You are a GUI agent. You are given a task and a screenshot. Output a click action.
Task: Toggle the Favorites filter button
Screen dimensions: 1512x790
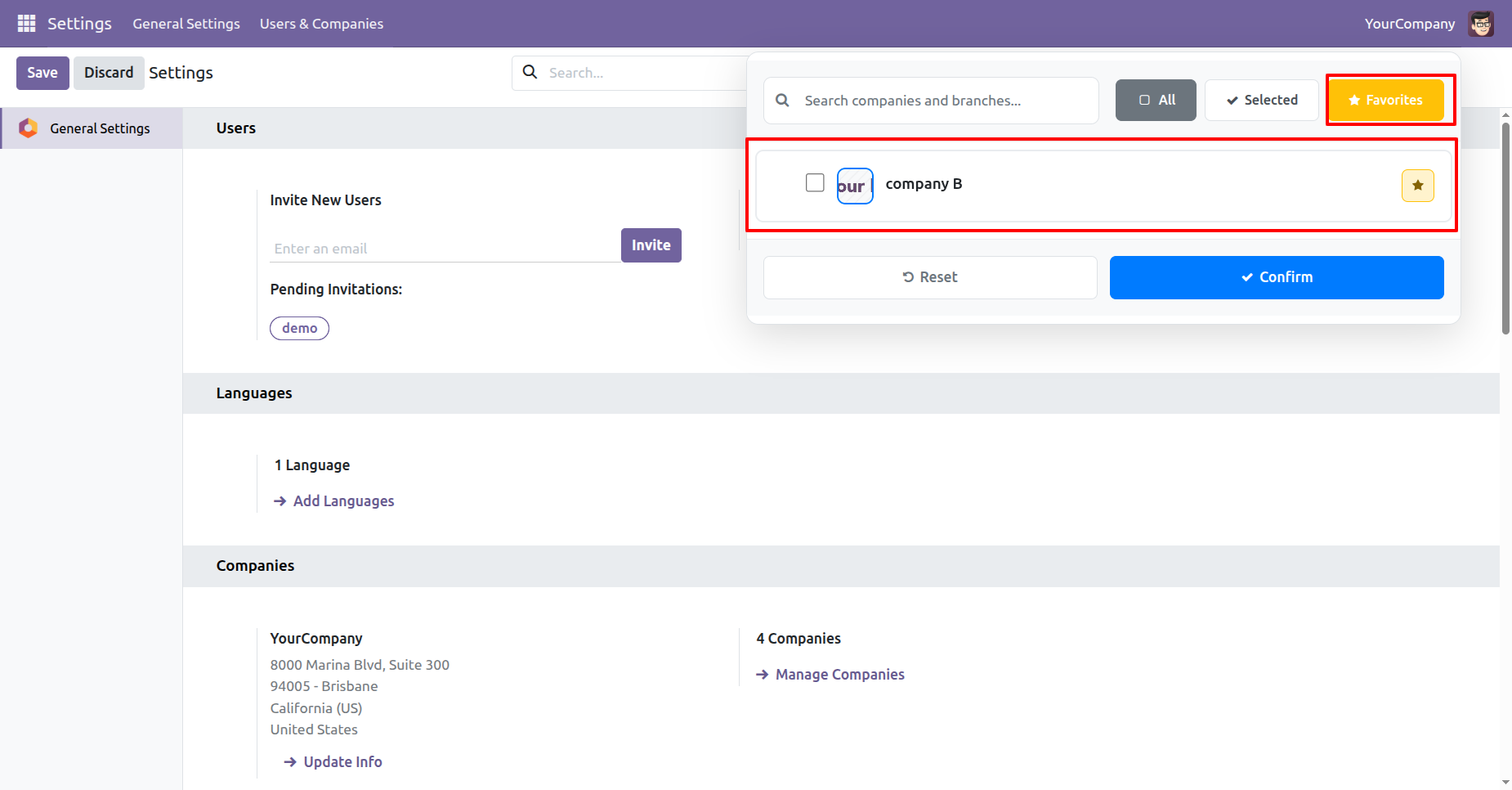pos(1385,100)
